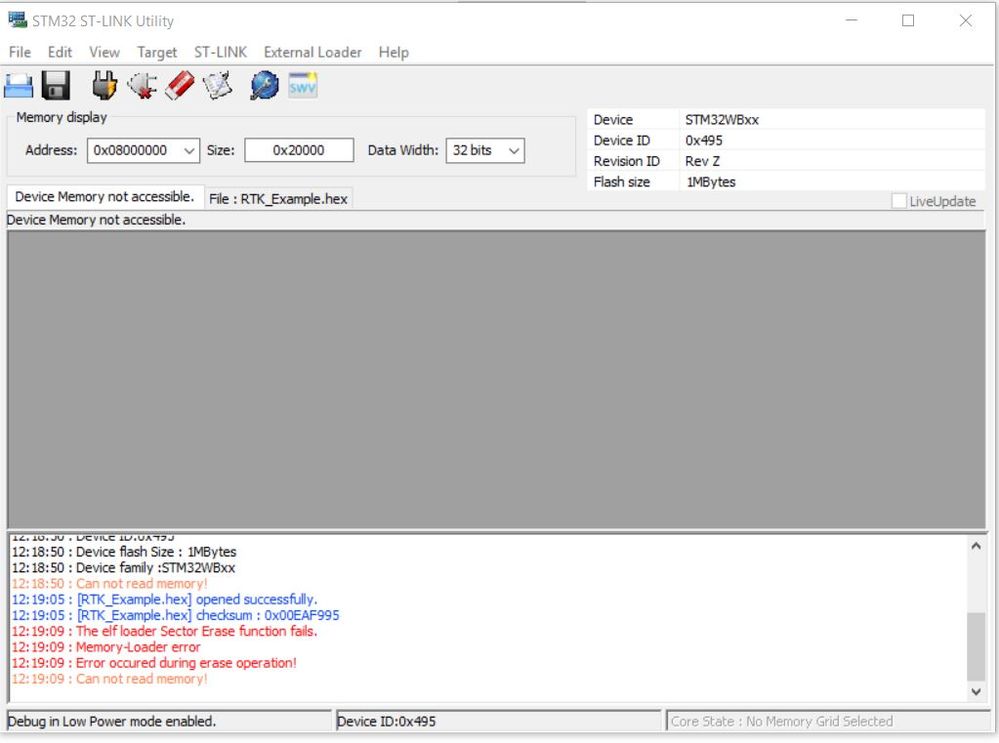The height and width of the screenshot is (743, 999).
Task: Click the Flash size value 1MBytes
Action: 711,182
